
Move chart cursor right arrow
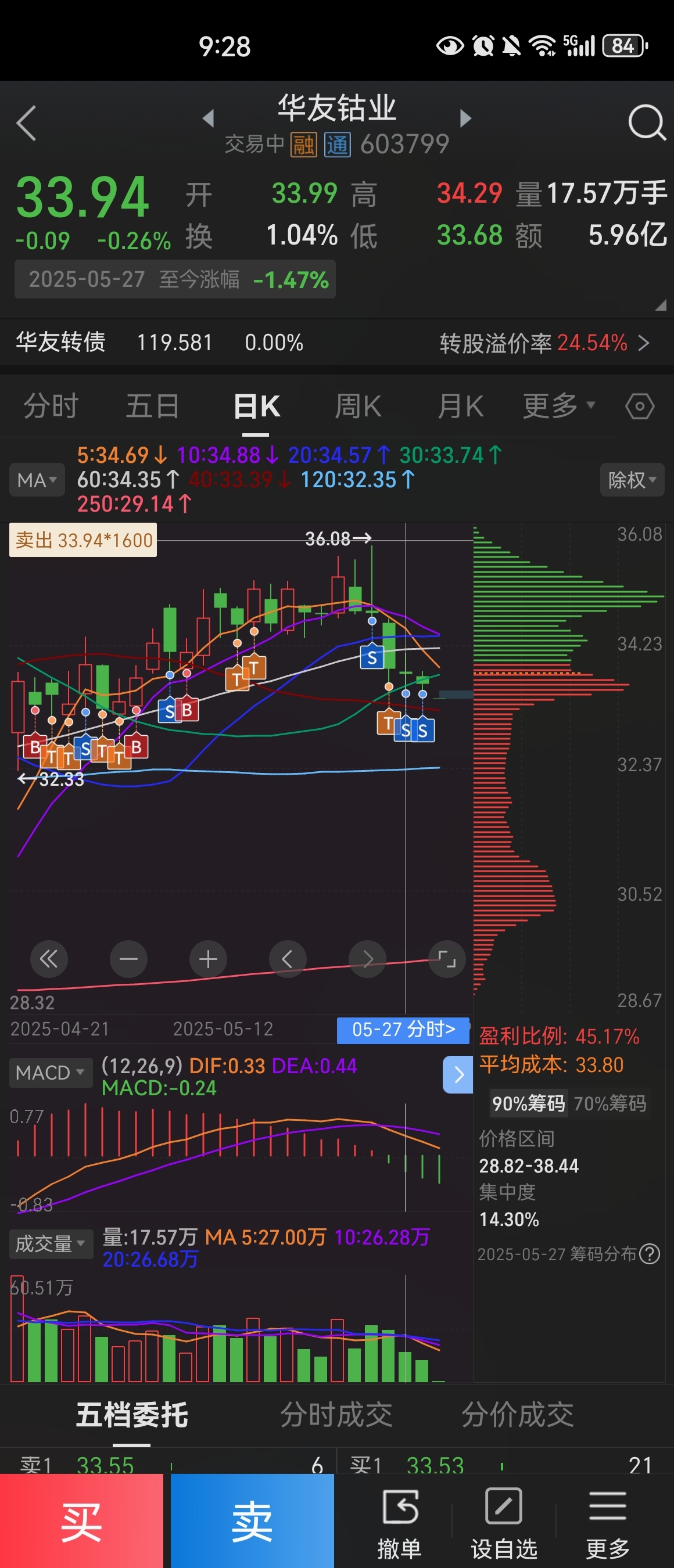tap(367, 959)
